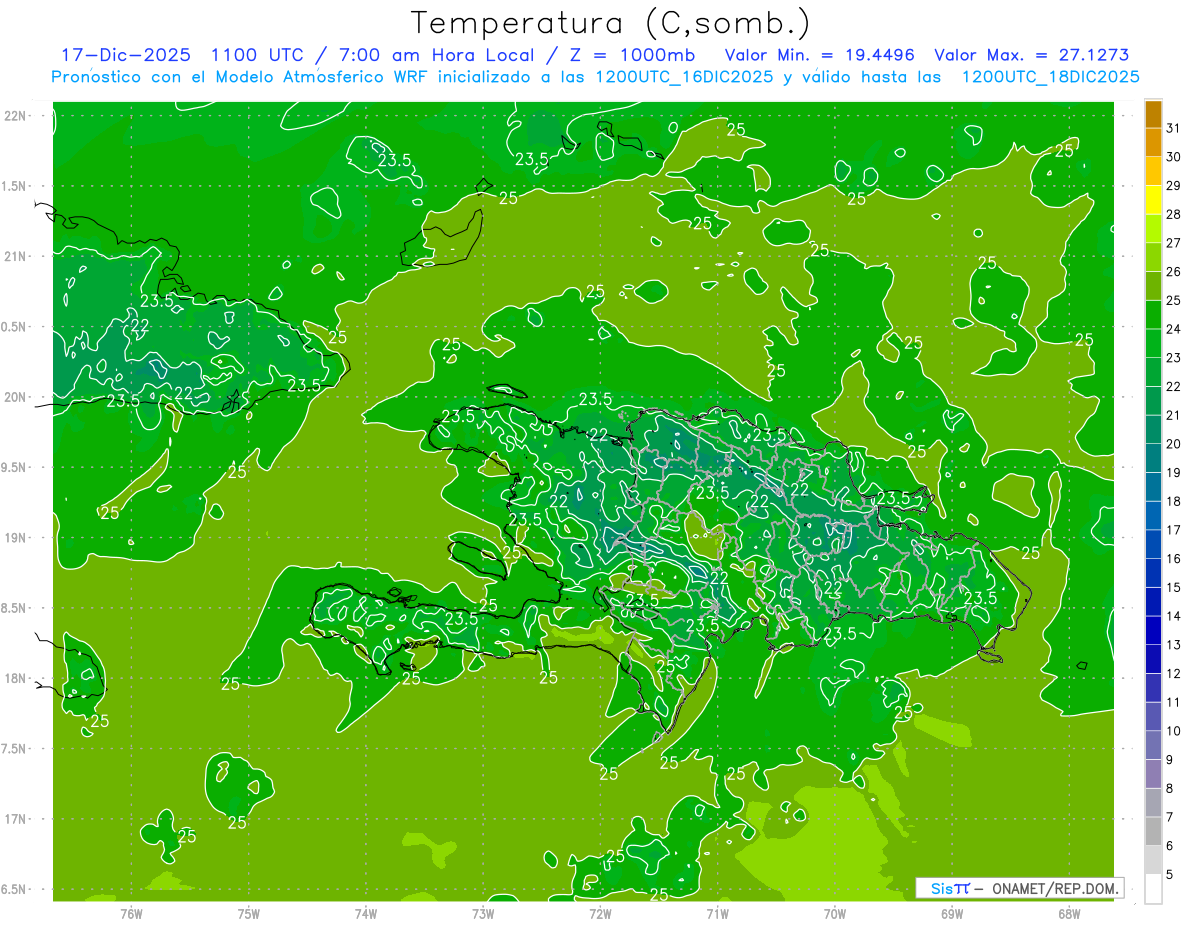Pick the legend swatch between 5 and 6
Viewport: 1200px width, 927px height.
click(1153, 860)
